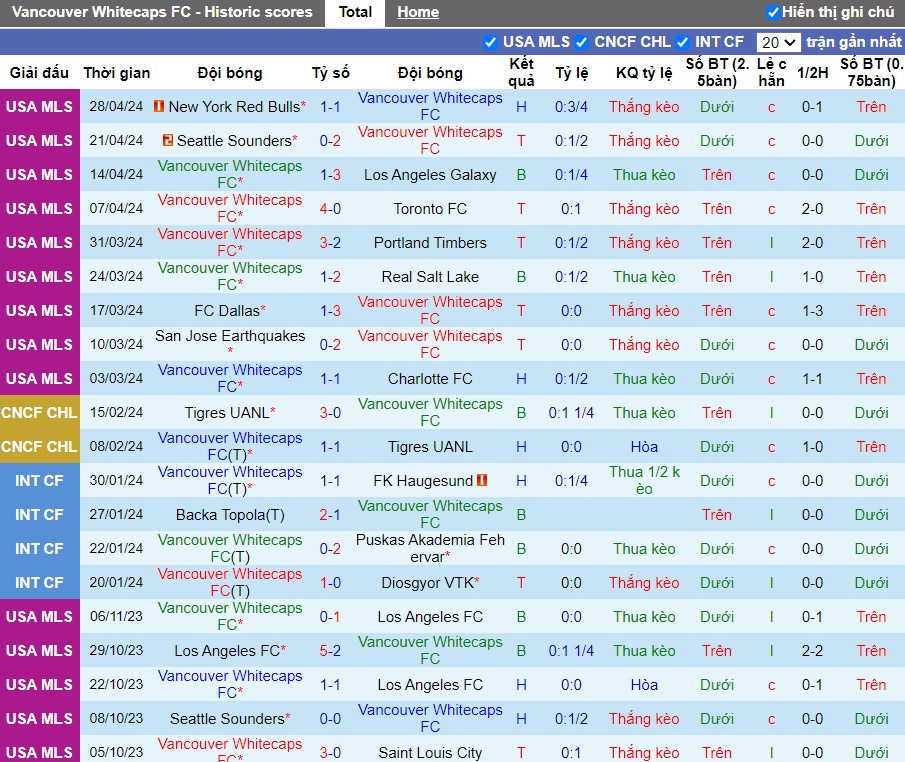Click the 1-3 half-time score for FC Dallas row
The image size is (905, 762).
812,311
